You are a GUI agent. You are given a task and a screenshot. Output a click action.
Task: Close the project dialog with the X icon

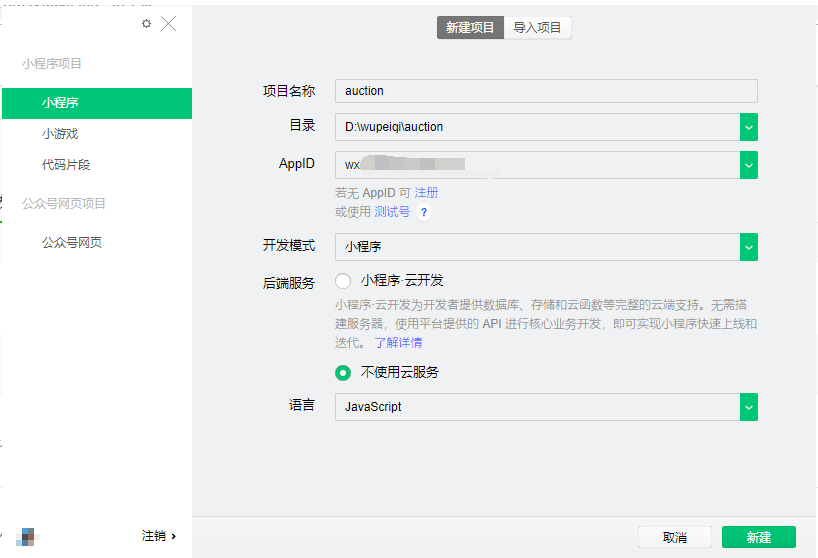[x=168, y=23]
